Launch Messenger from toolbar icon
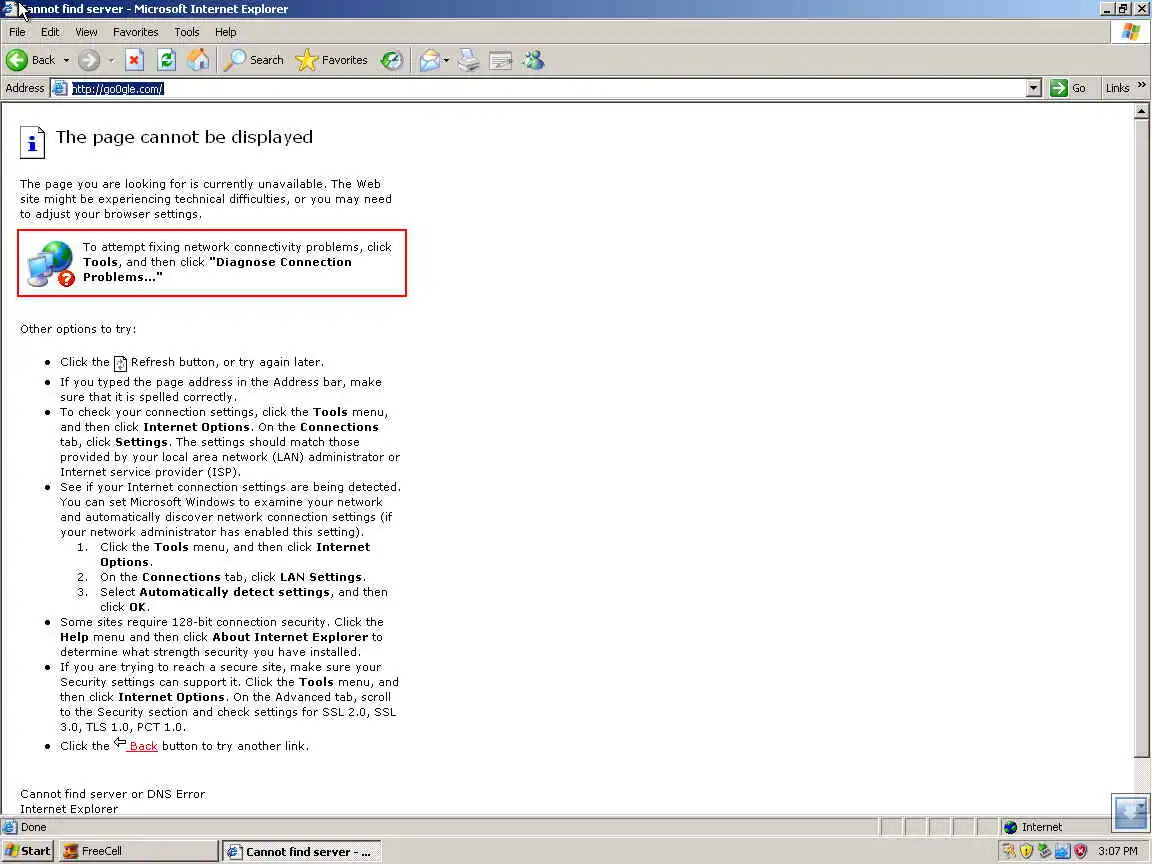This screenshot has width=1152, height=864. coord(534,60)
